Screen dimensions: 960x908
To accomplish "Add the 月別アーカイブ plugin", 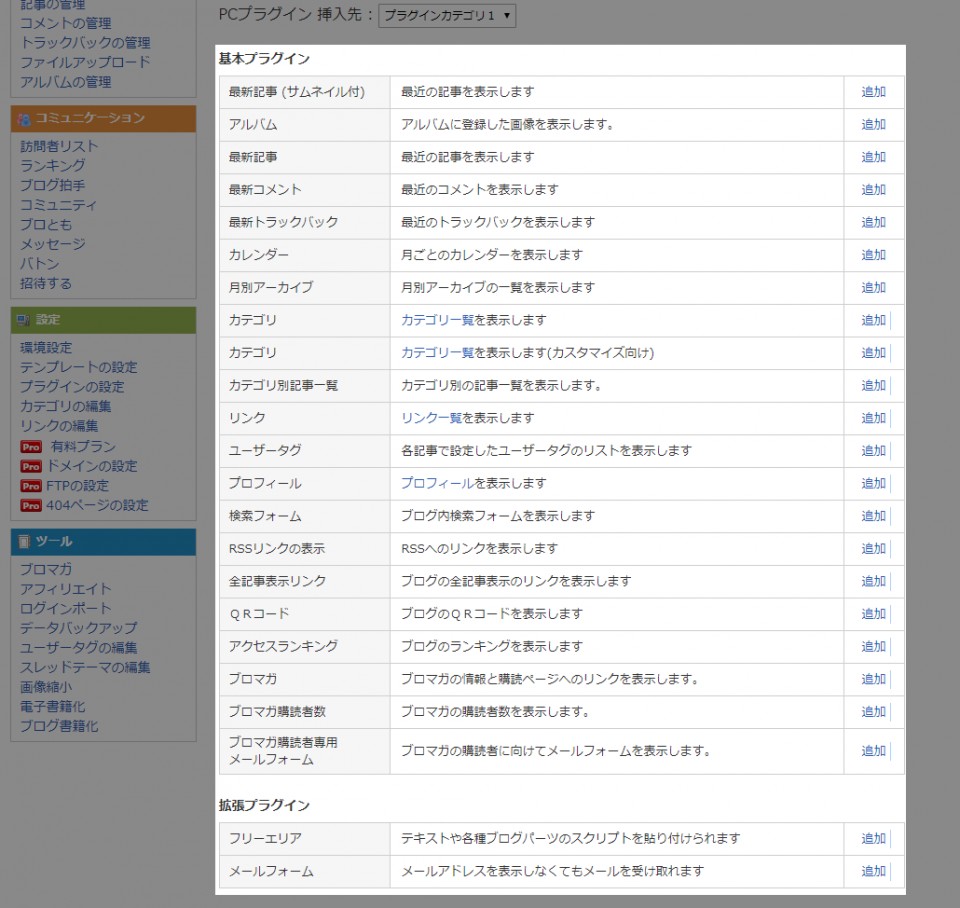I will [873, 287].
